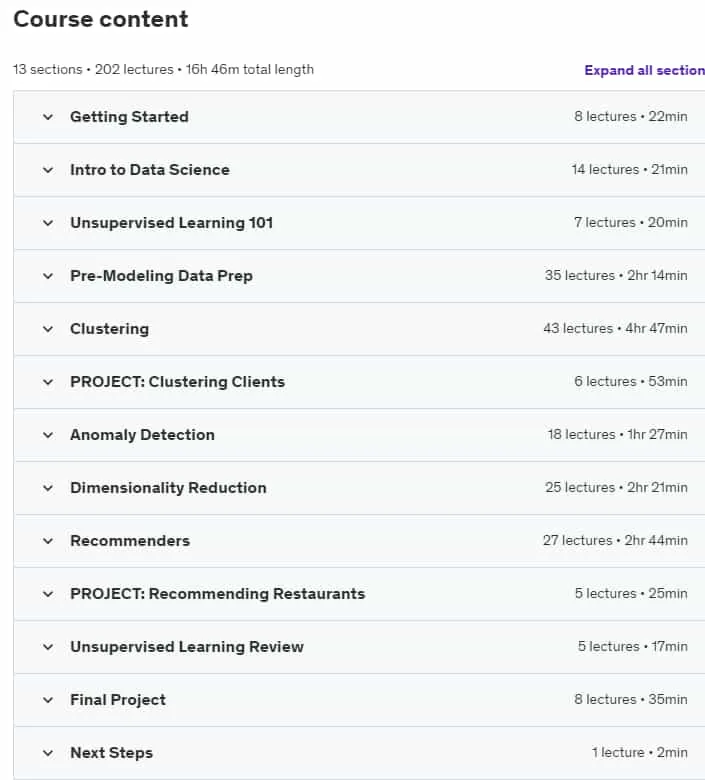Image resolution: width=705 pixels, height=780 pixels.
Task: Expand the Clustering section chevron
Action: [48, 329]
